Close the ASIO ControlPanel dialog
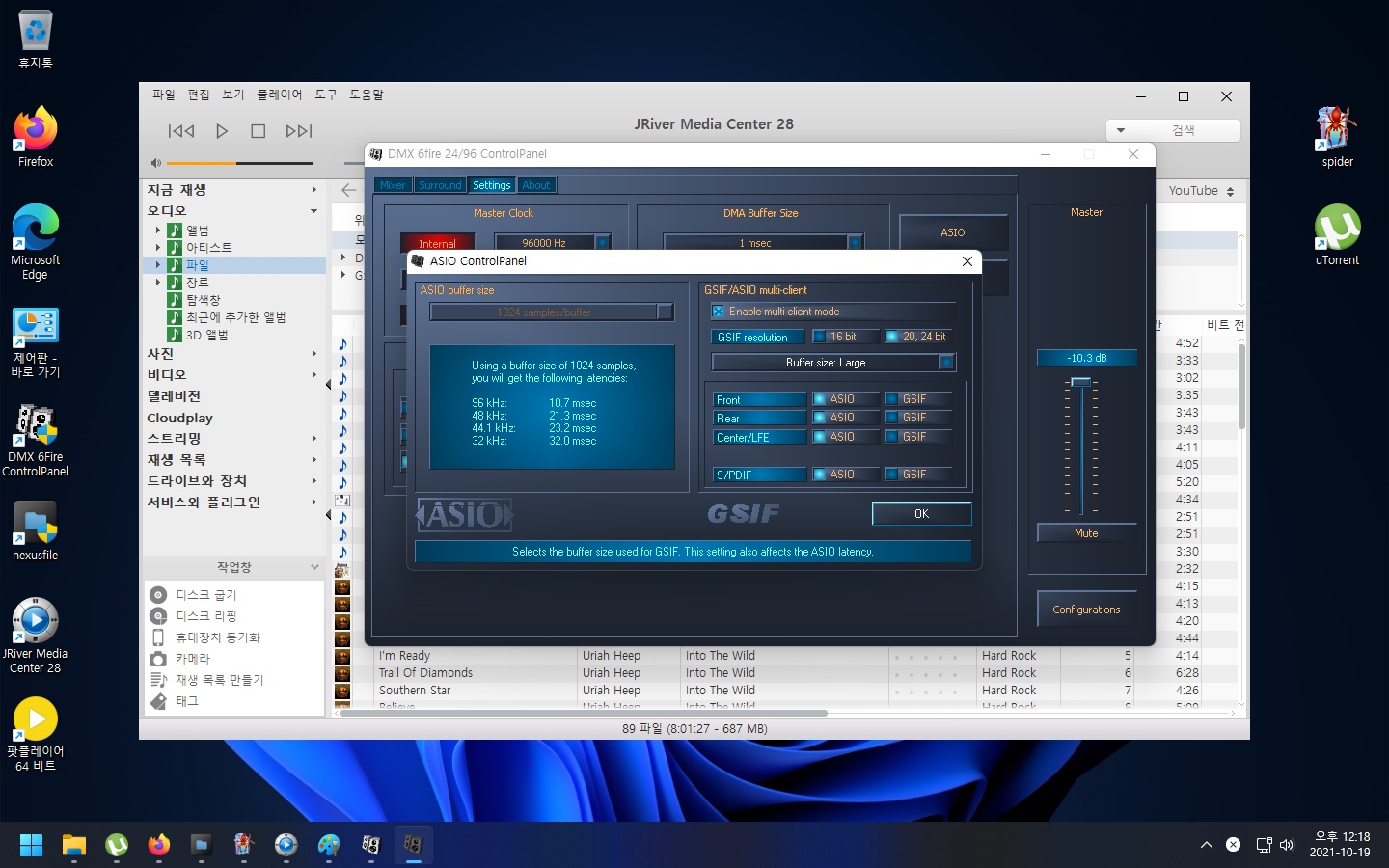Image resolution: width=1389 pixels, height=868 pixels. tap(967, 261)
